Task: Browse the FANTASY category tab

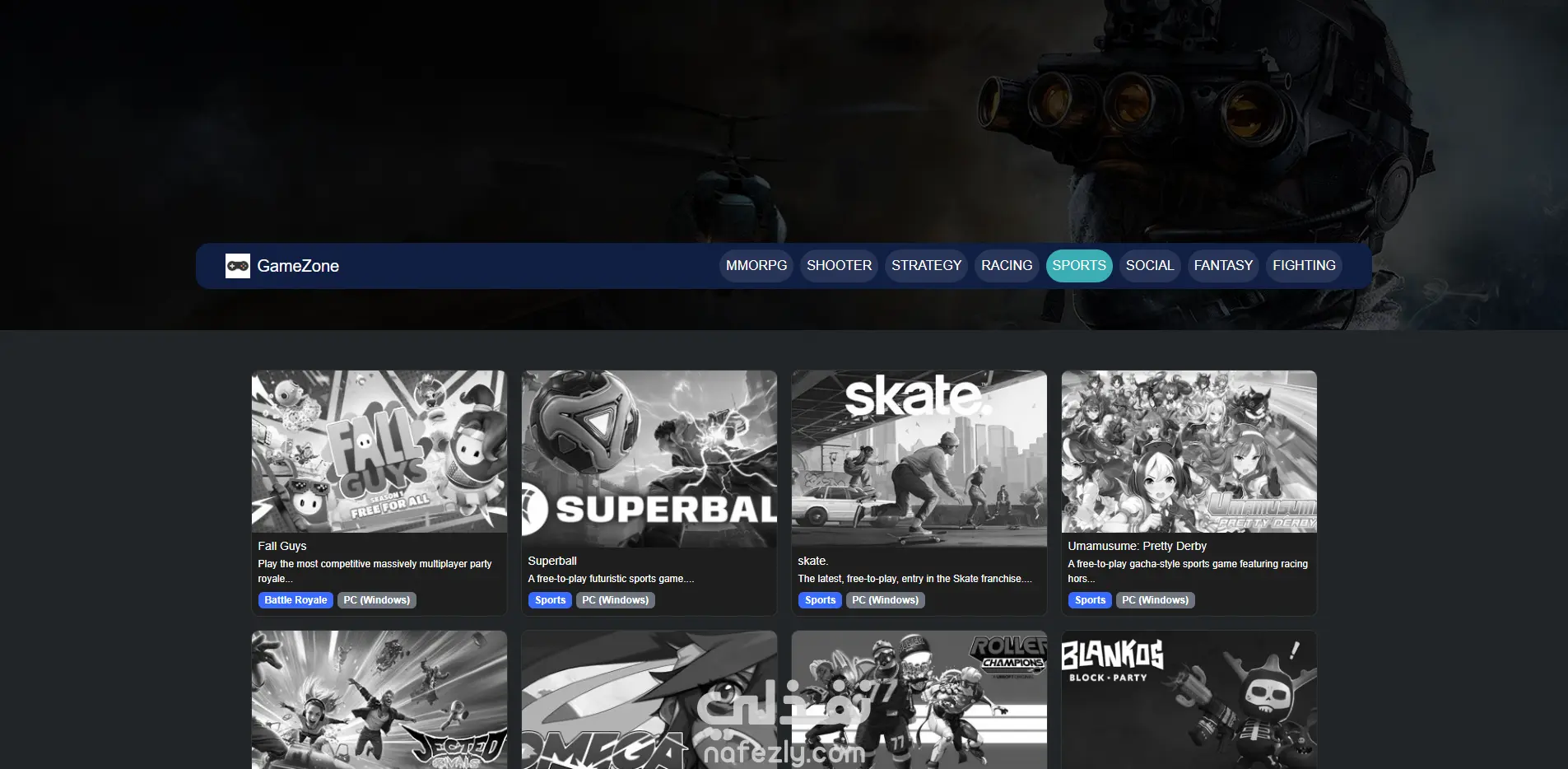Action: click(x=1223, y=266)
